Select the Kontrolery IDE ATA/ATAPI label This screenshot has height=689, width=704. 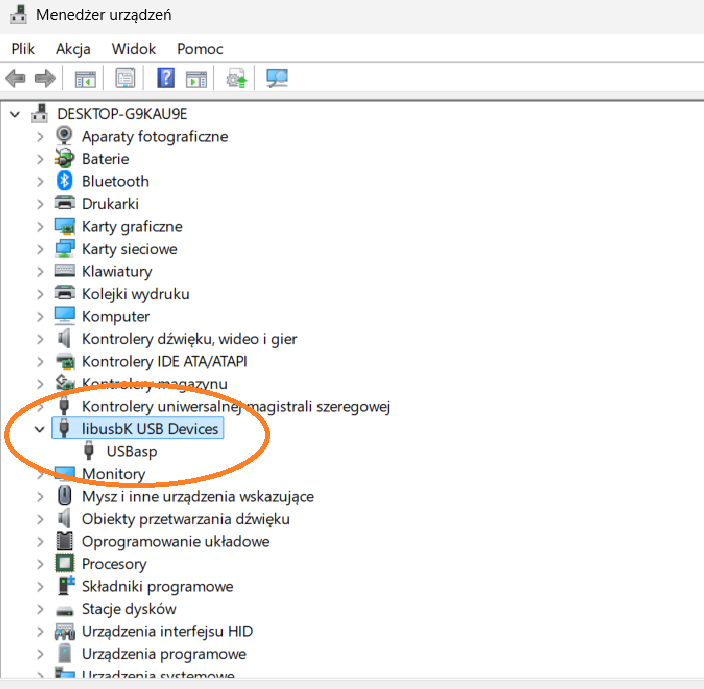165,361
